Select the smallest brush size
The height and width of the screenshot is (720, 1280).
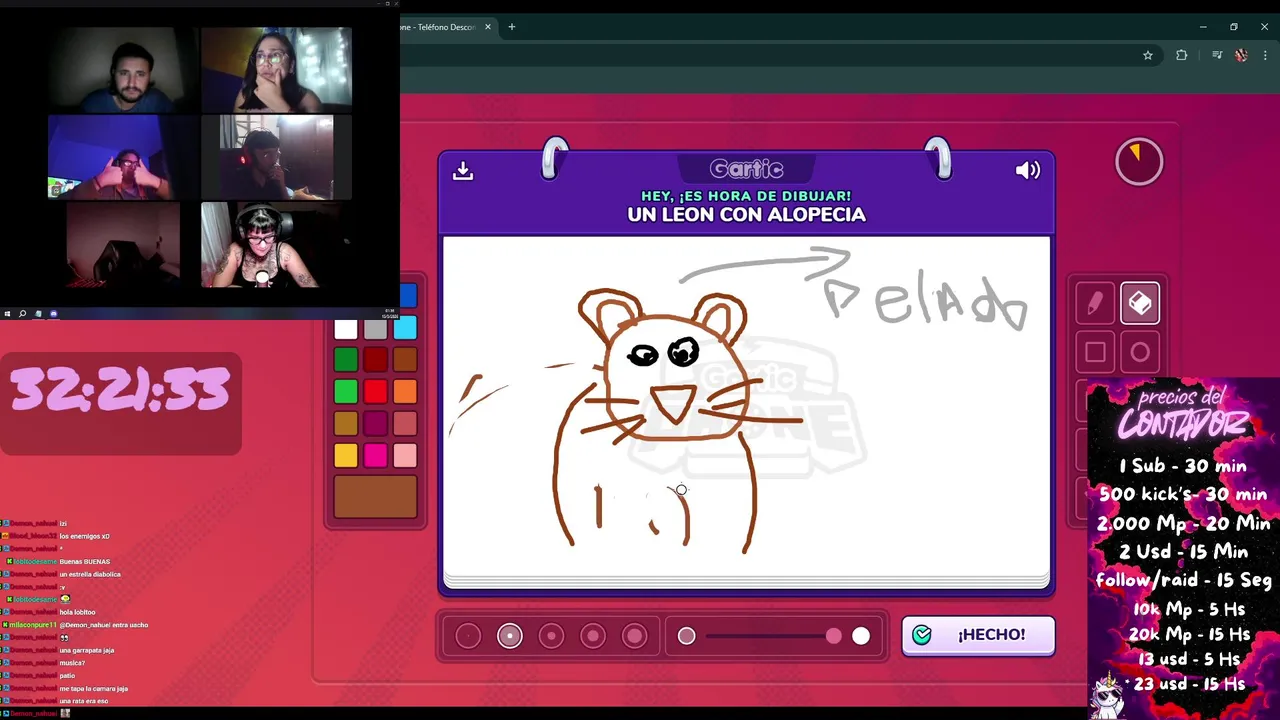click(x=468, y=636)
